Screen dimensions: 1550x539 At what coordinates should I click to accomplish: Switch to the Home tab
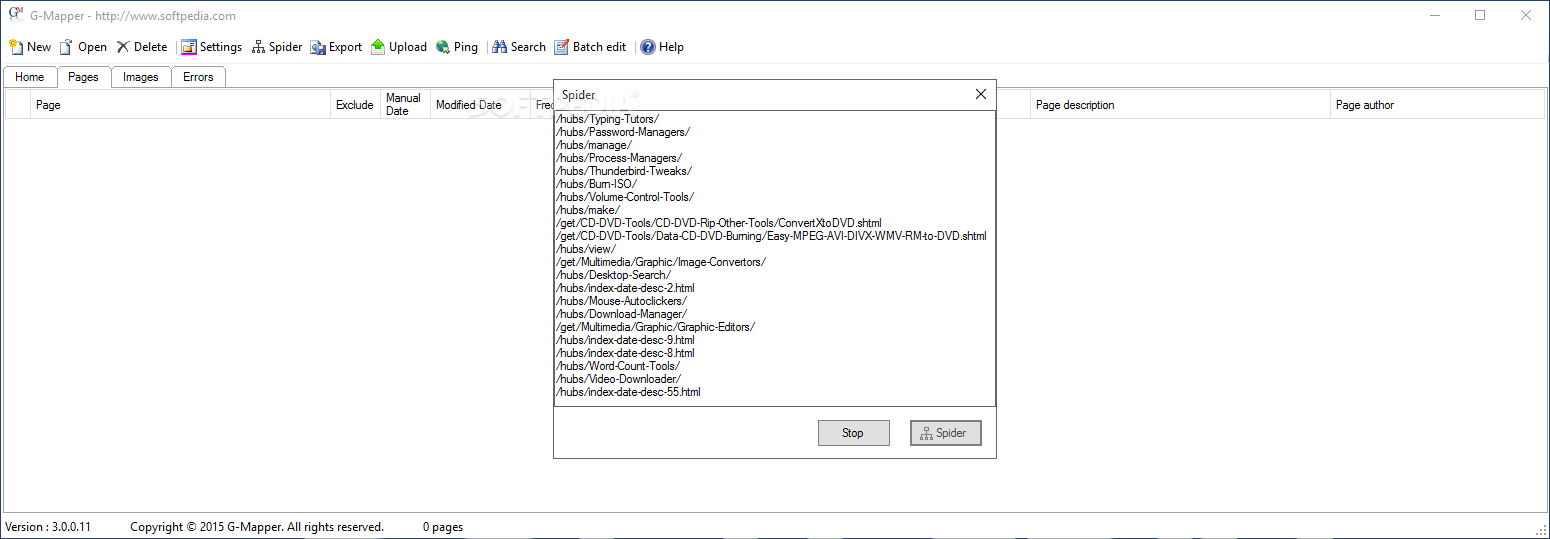click(x=30, y=77)
